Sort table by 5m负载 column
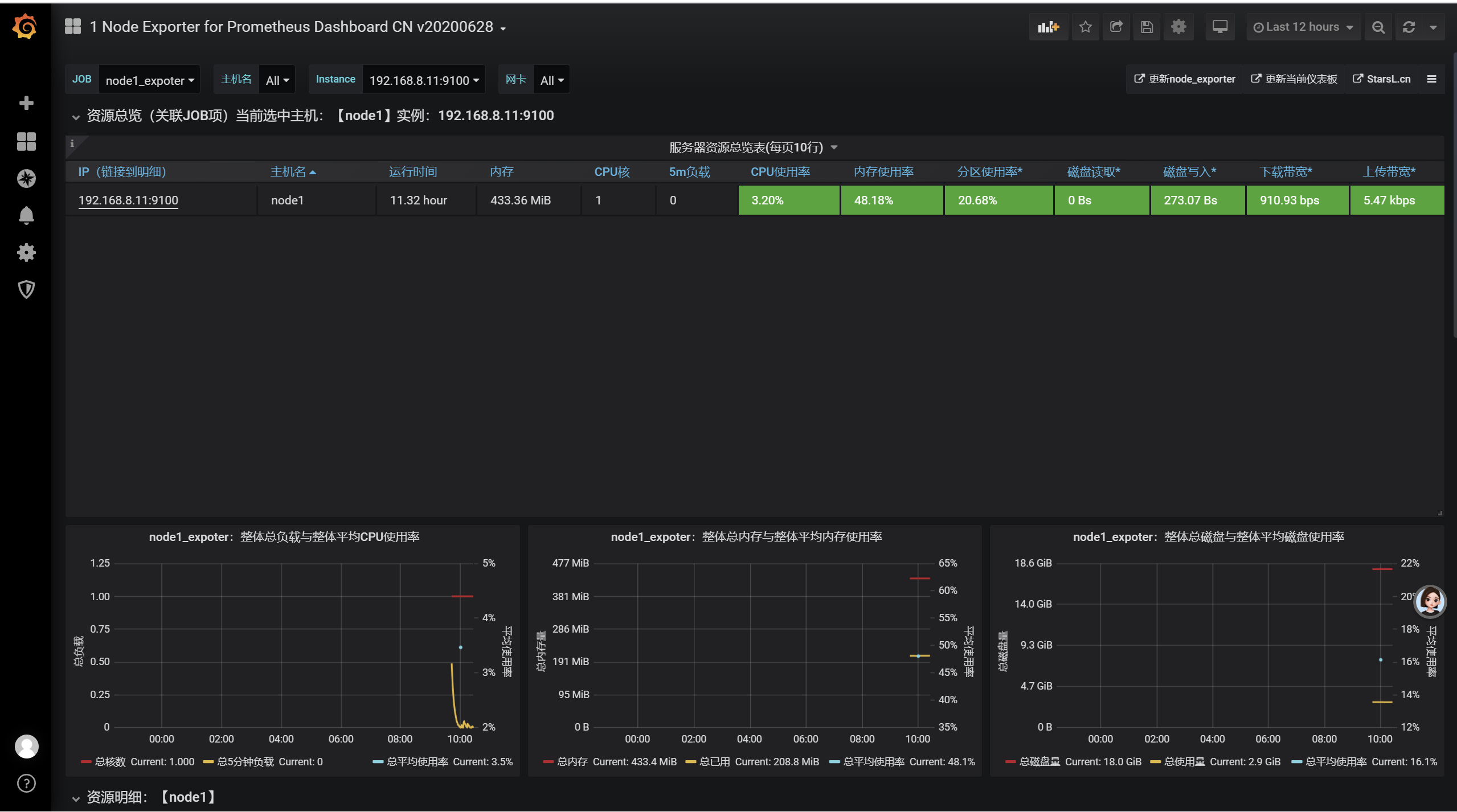 pos(689,172)
